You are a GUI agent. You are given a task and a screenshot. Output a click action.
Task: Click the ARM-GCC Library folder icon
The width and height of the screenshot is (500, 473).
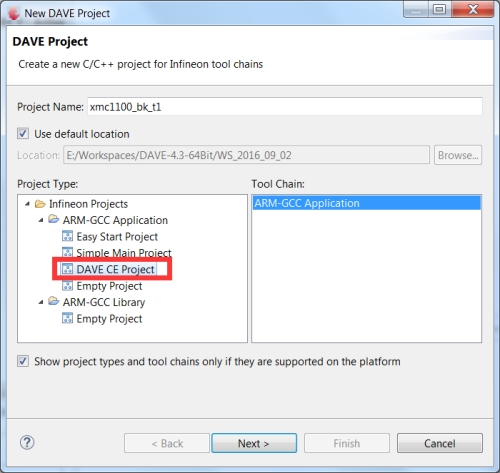(54, 302)
